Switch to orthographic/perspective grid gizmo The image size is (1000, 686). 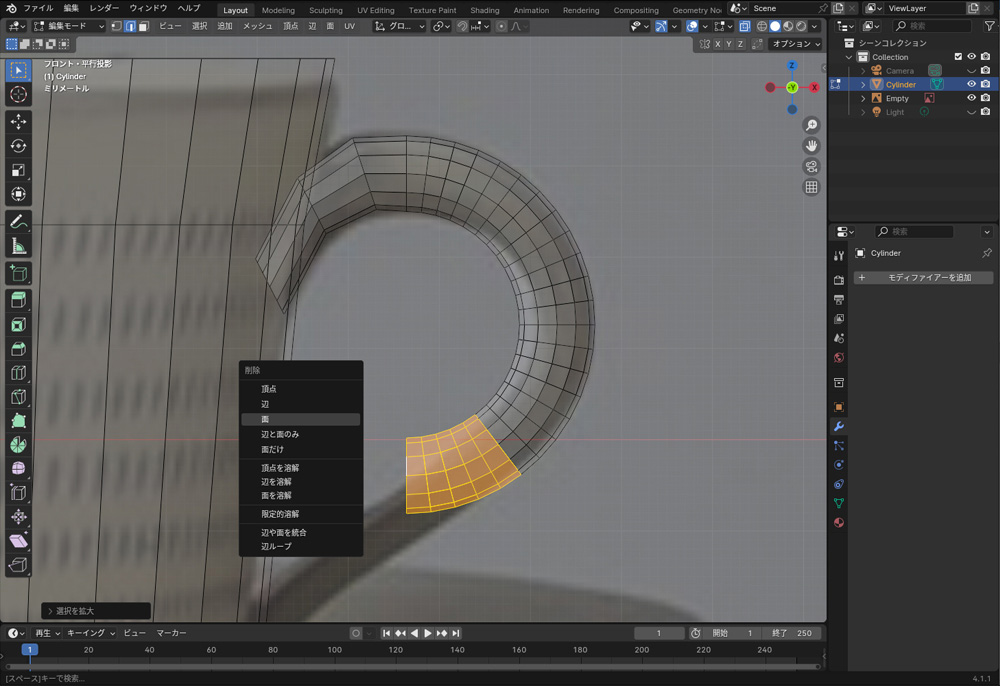[811, 188]
